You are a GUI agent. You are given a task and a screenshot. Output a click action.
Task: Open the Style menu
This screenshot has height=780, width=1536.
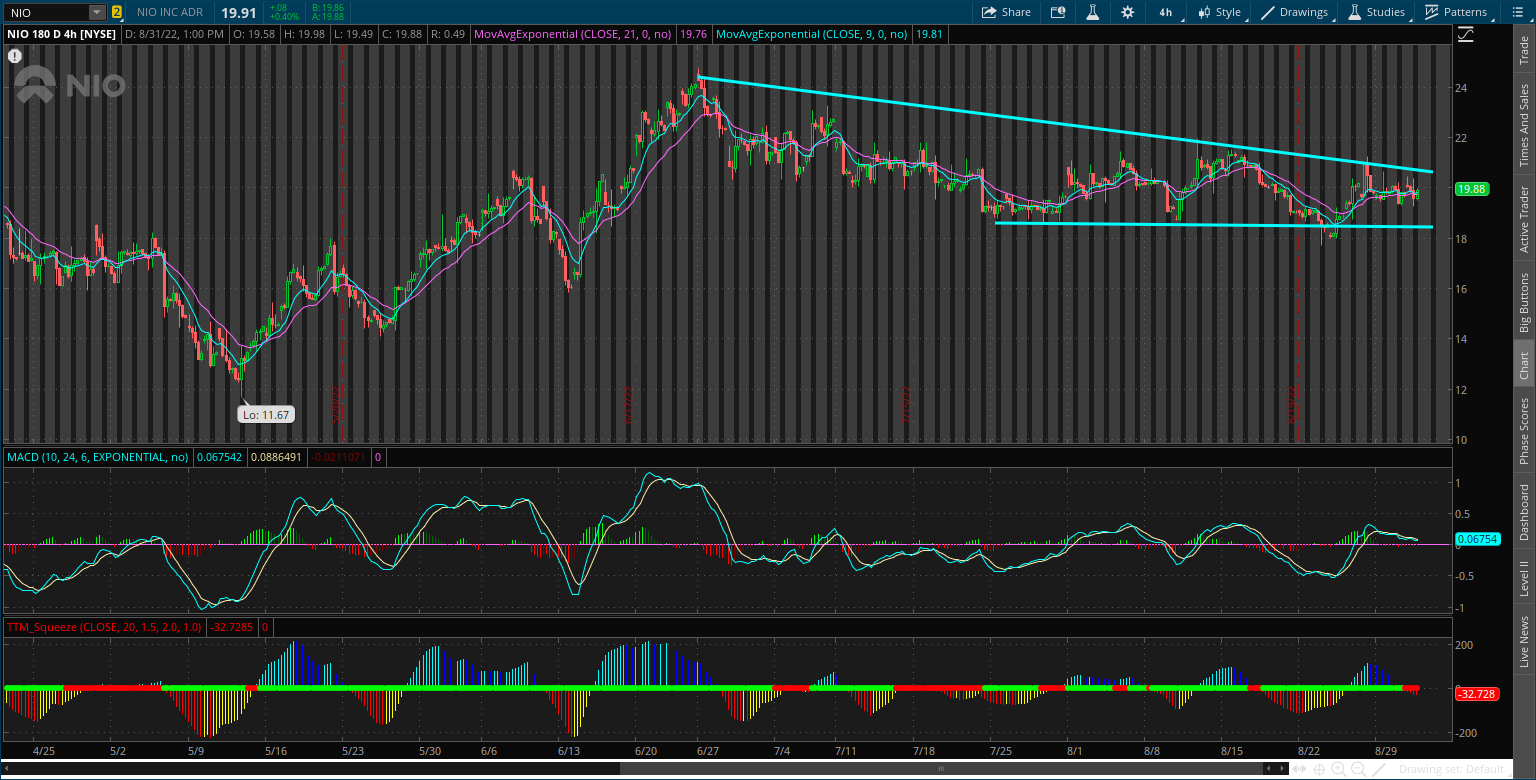(x=1220, y=12)
